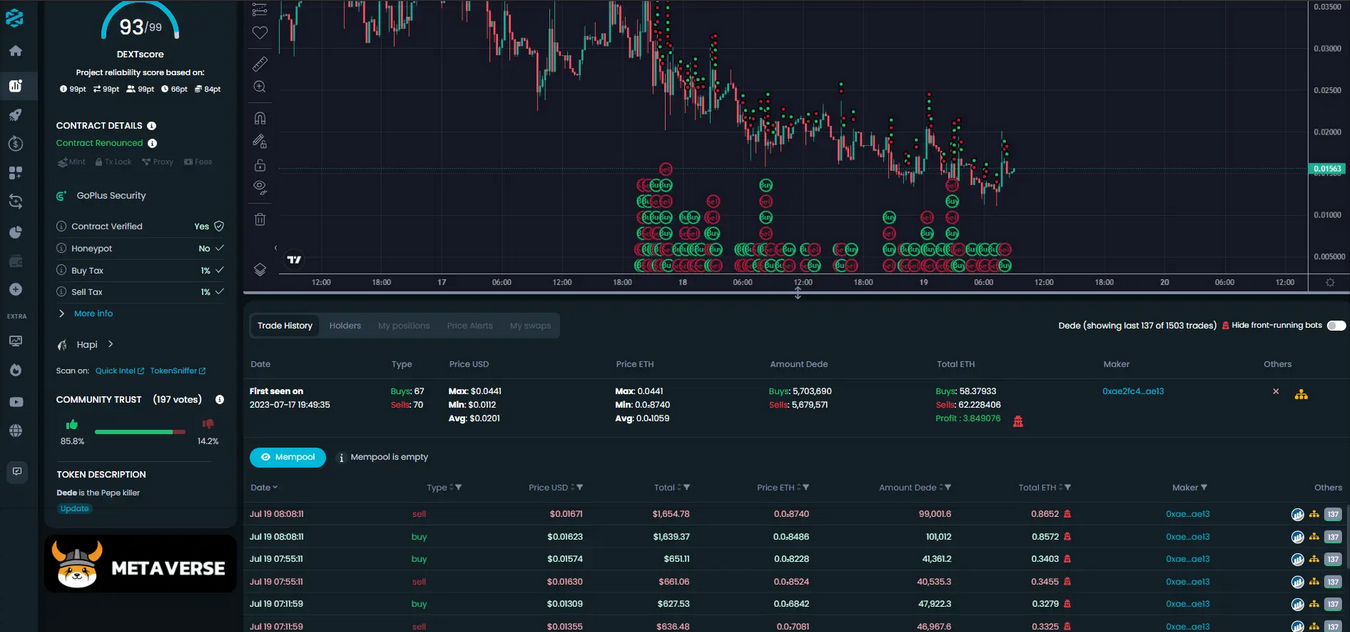Image resolution: width=1350 pixels, height=632 pixels.
Task: Click the heart favorites tool on the chart
Action: point(260,33)
